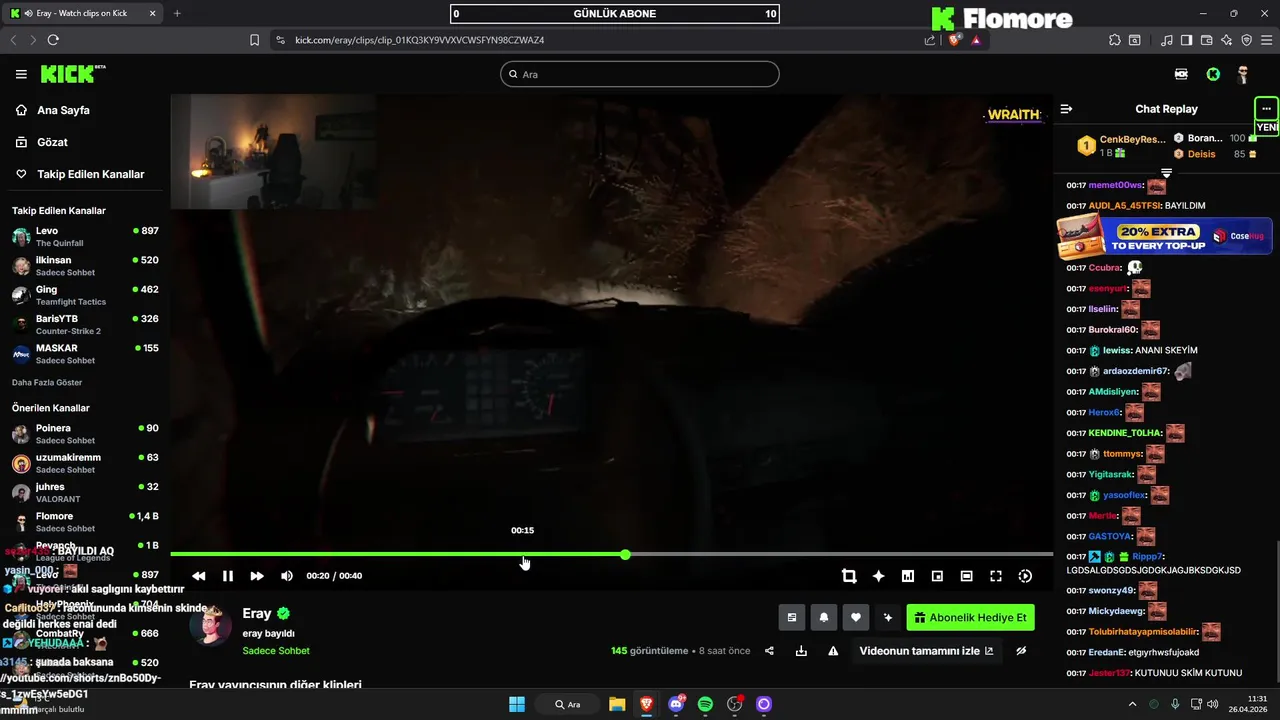
Task: Click the sparkle button next to heart
Action: (888, 618)
